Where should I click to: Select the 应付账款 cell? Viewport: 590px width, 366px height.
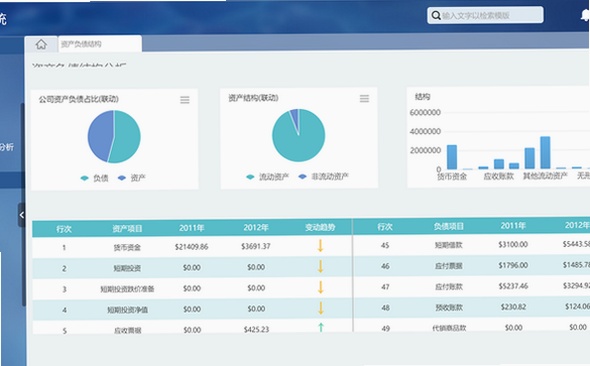449,287
